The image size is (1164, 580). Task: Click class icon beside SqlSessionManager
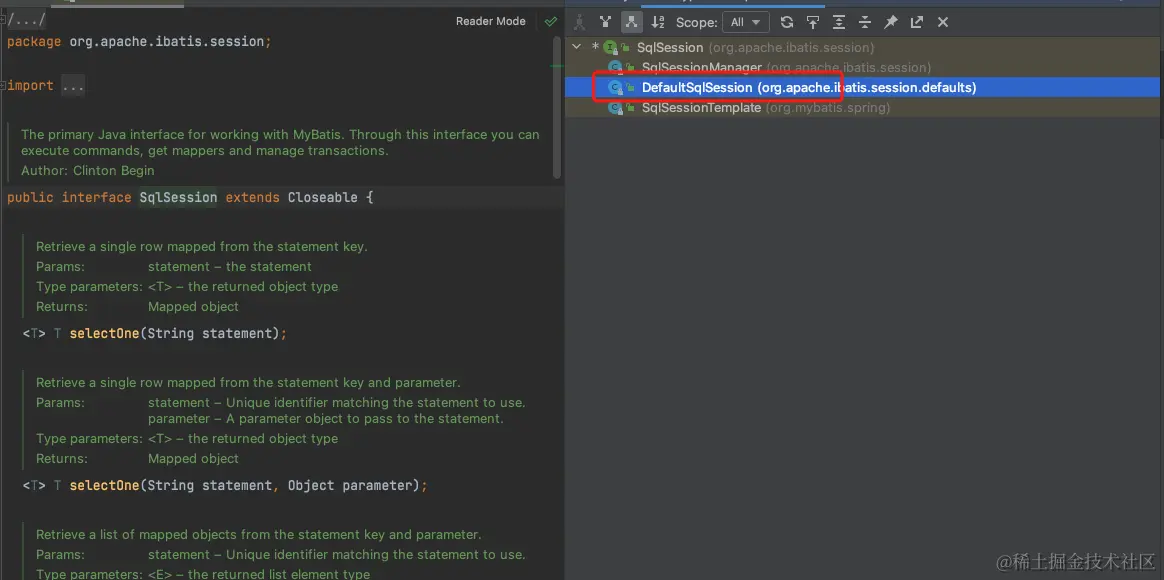616,68
